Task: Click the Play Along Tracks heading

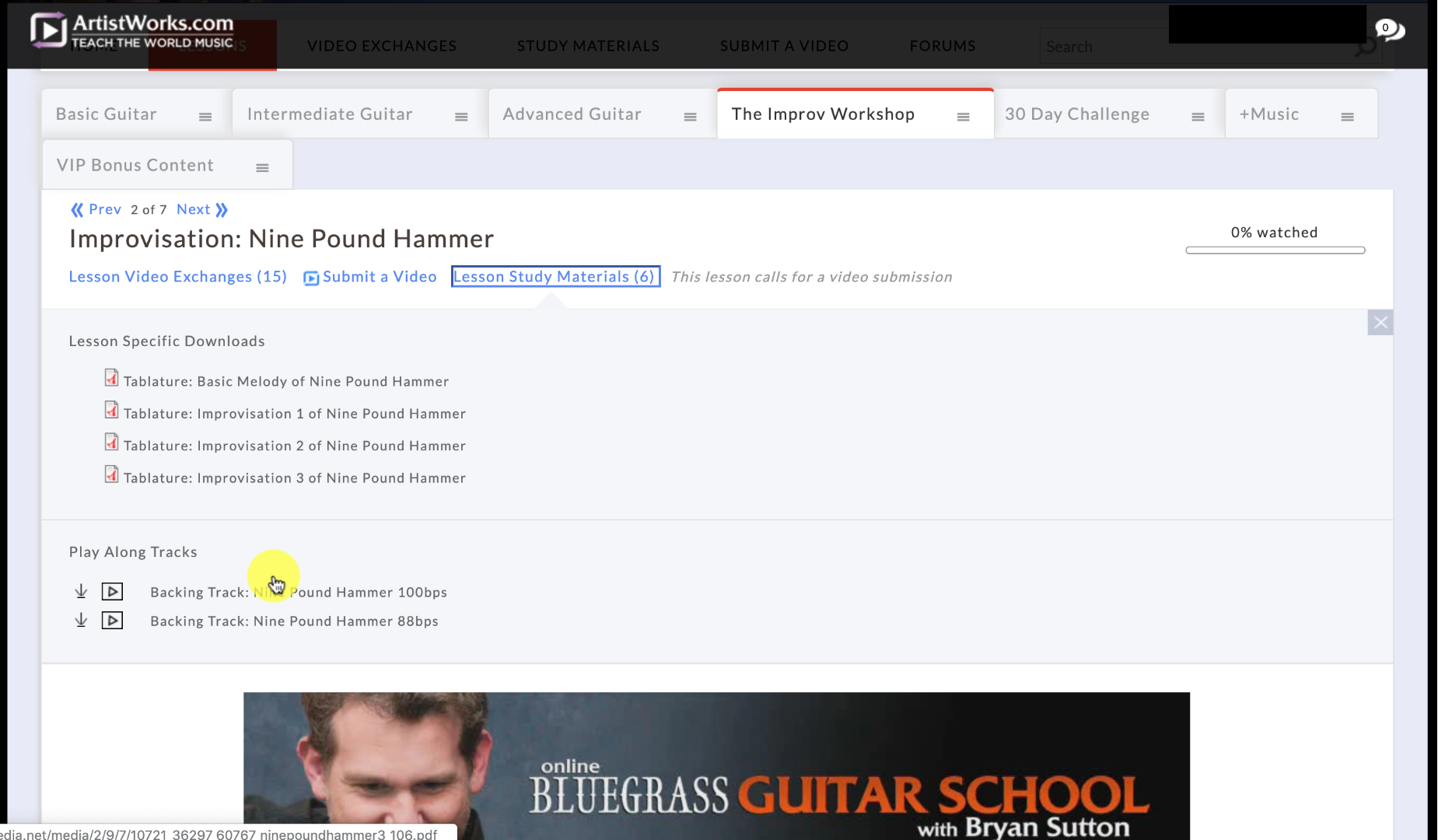Action: 133,552
